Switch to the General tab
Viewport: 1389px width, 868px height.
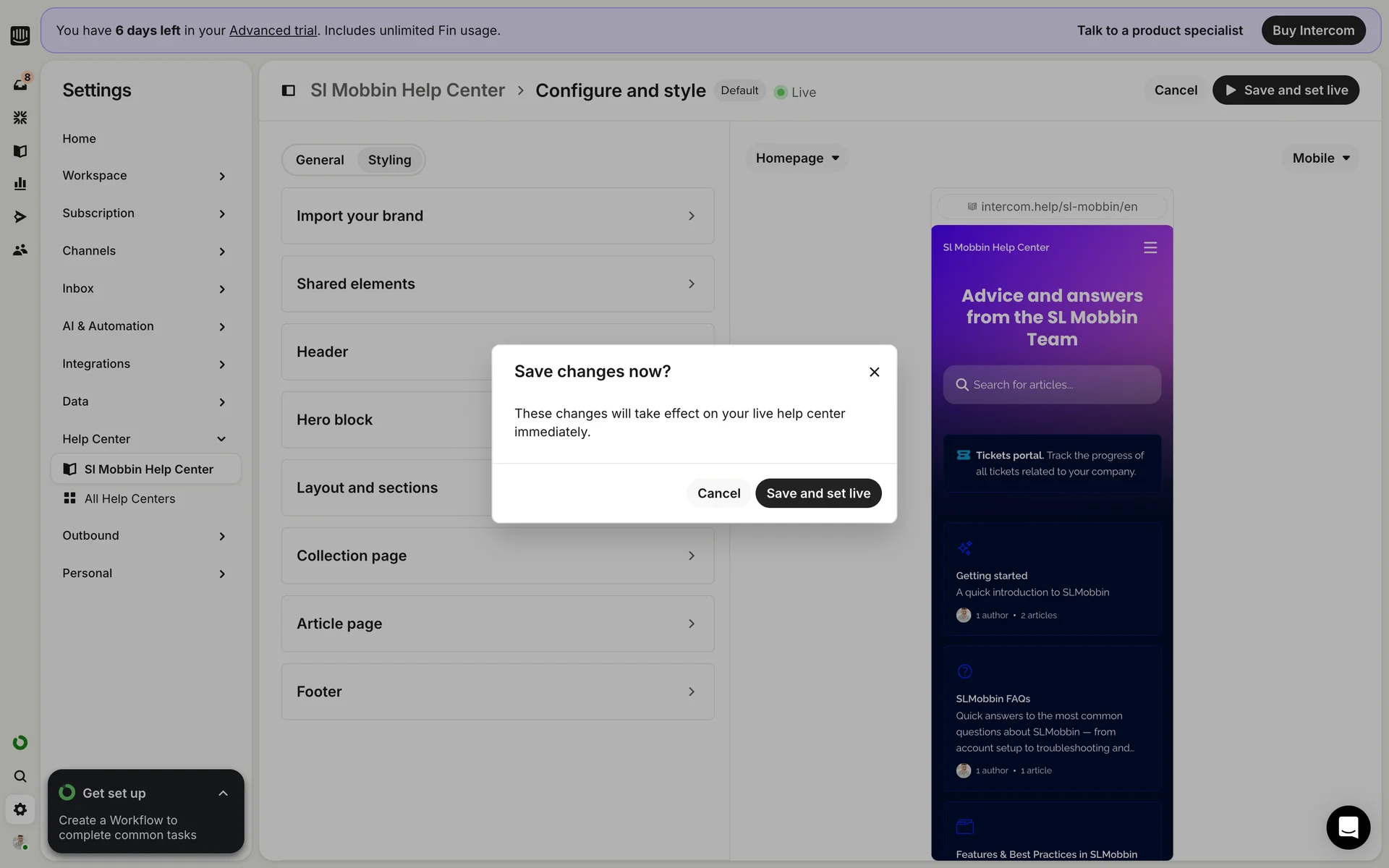pyautogui.click(x=320, y=160)
